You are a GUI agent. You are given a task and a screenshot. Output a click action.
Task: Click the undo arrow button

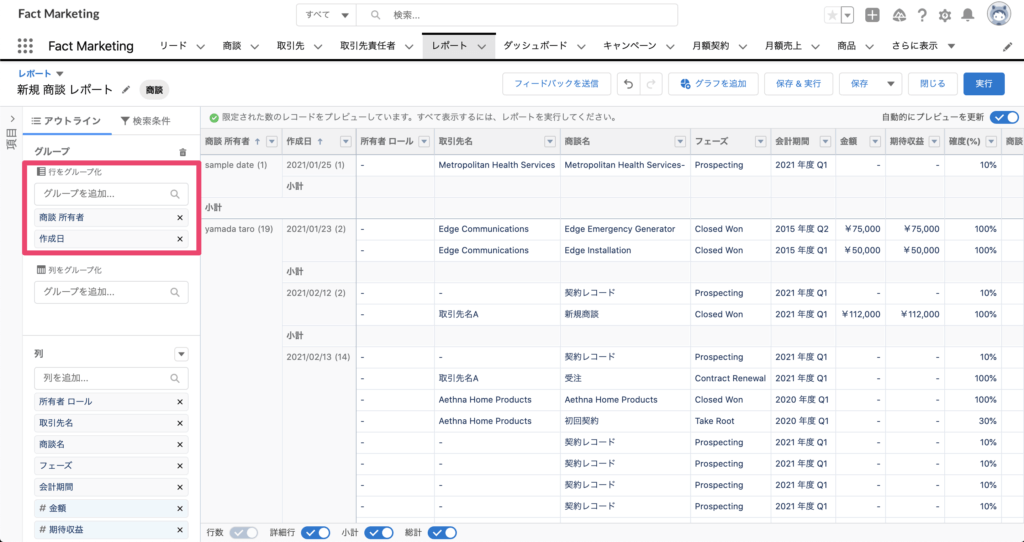(628, 84)
